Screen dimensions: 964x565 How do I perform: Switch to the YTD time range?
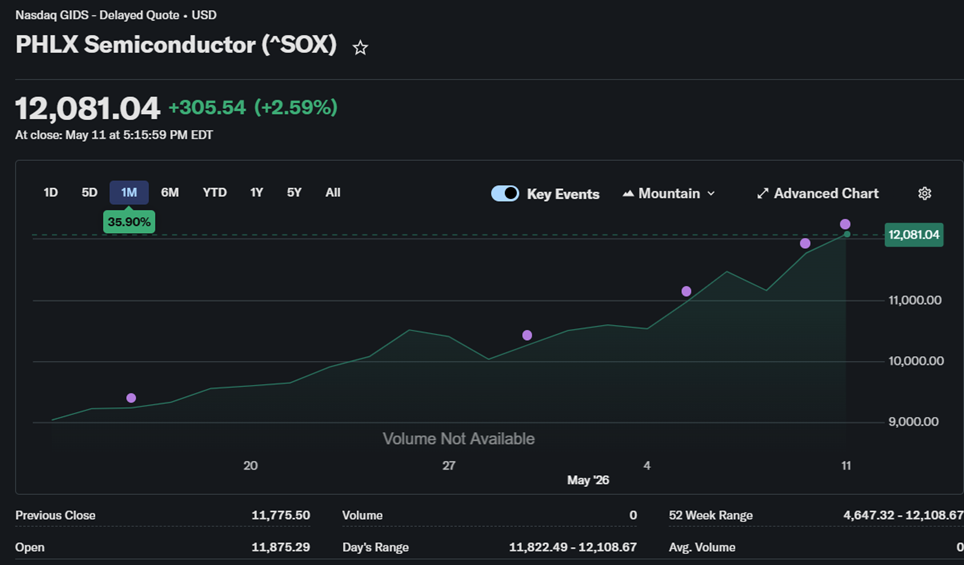tap(215, 192)
